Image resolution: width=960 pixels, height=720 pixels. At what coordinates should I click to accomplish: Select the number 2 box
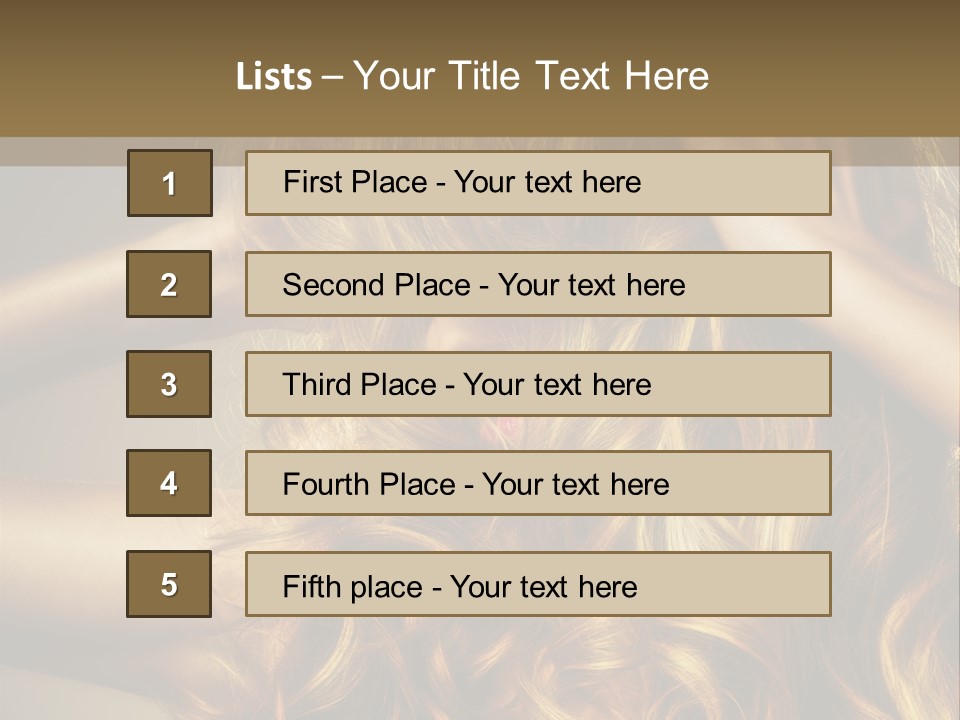tap(169, 284)
